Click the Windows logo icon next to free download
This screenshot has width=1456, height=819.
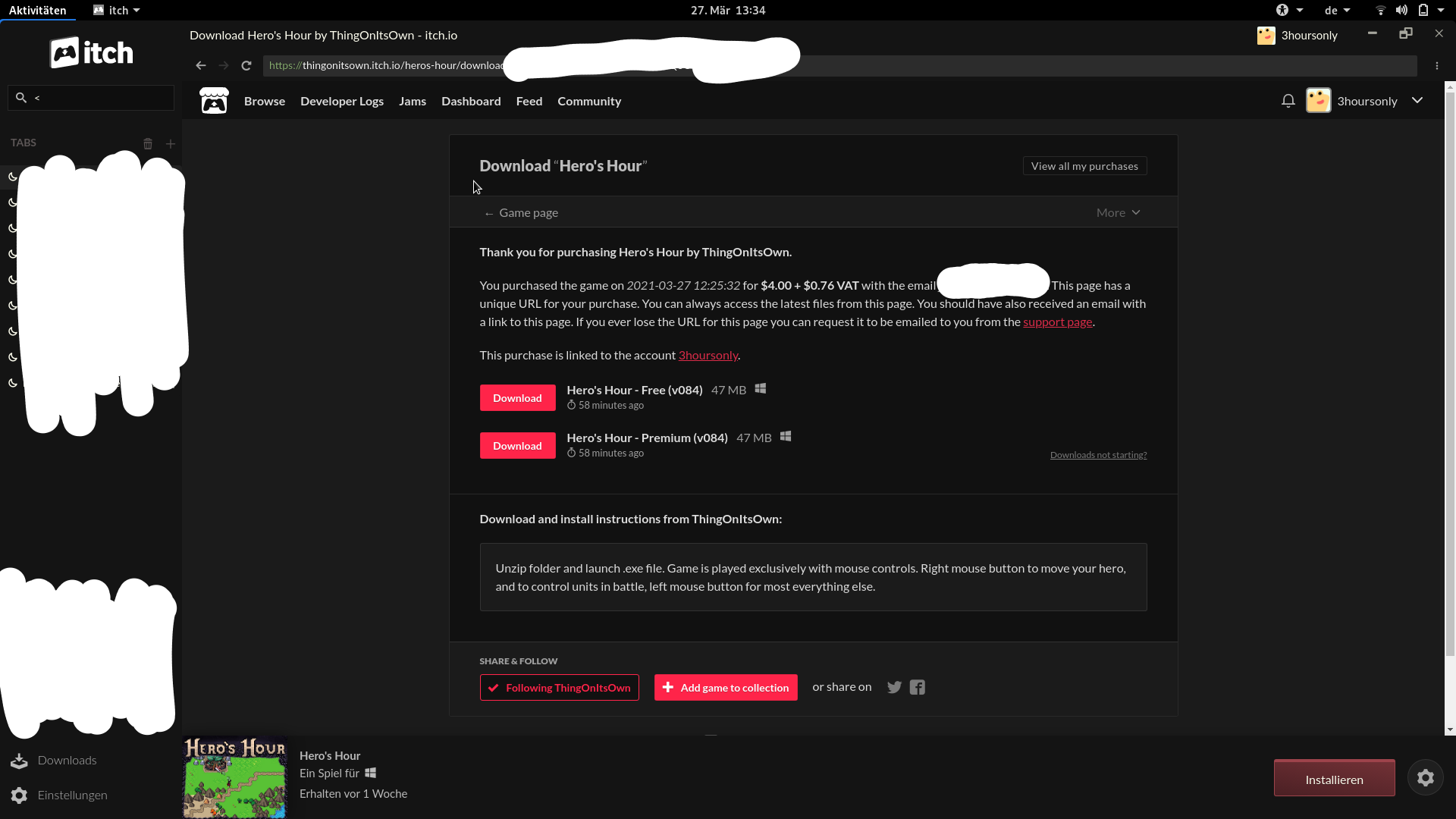click(x=761, y=389)
